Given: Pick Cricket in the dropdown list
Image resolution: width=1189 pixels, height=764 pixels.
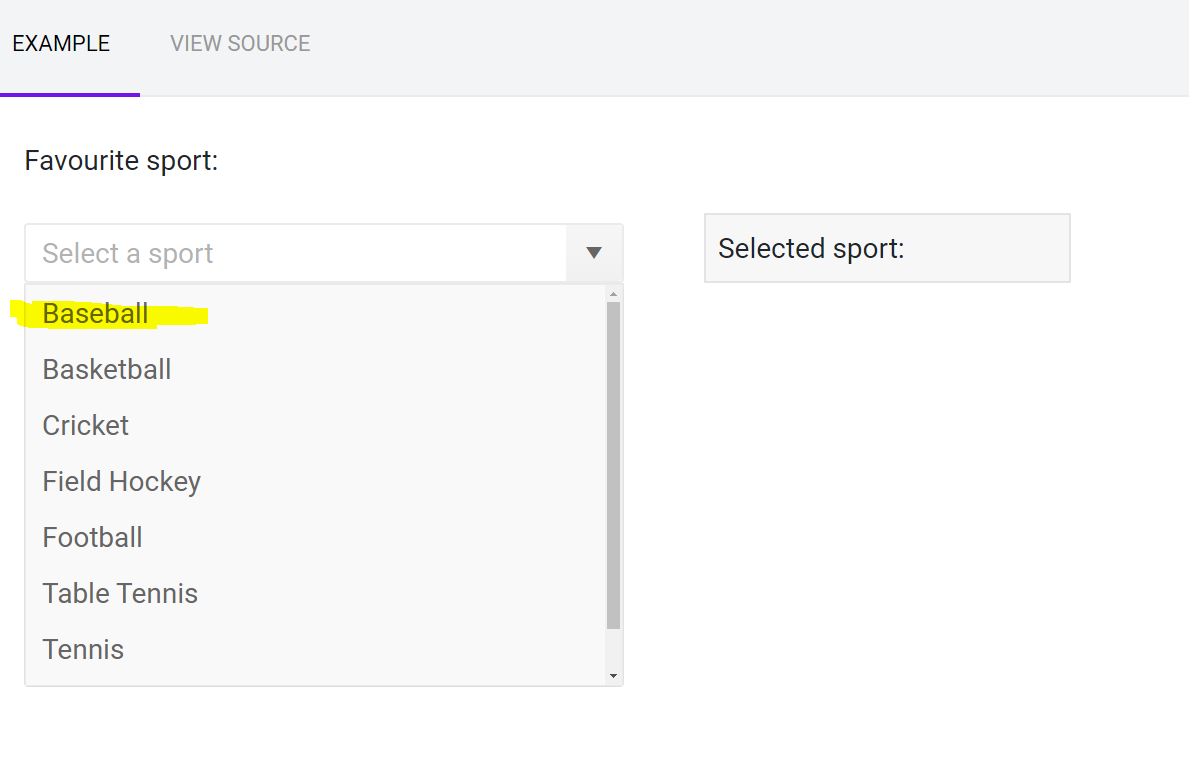Looking at the screenshot, I should [315, 426].
